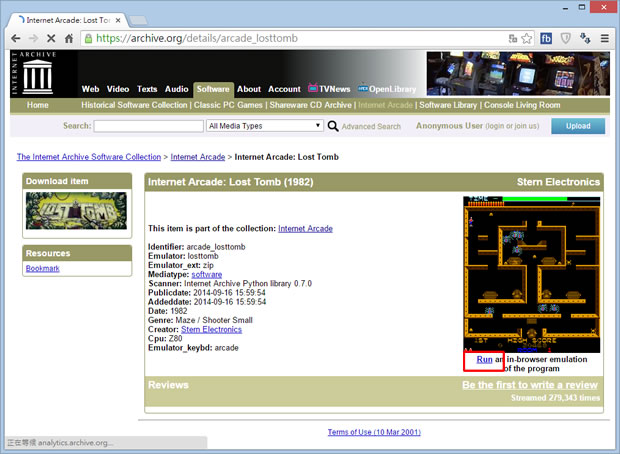
Task: Open the Web section
Action: 90,89
